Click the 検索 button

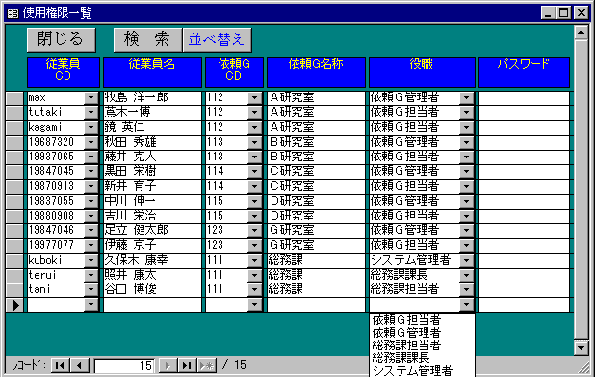148,40
